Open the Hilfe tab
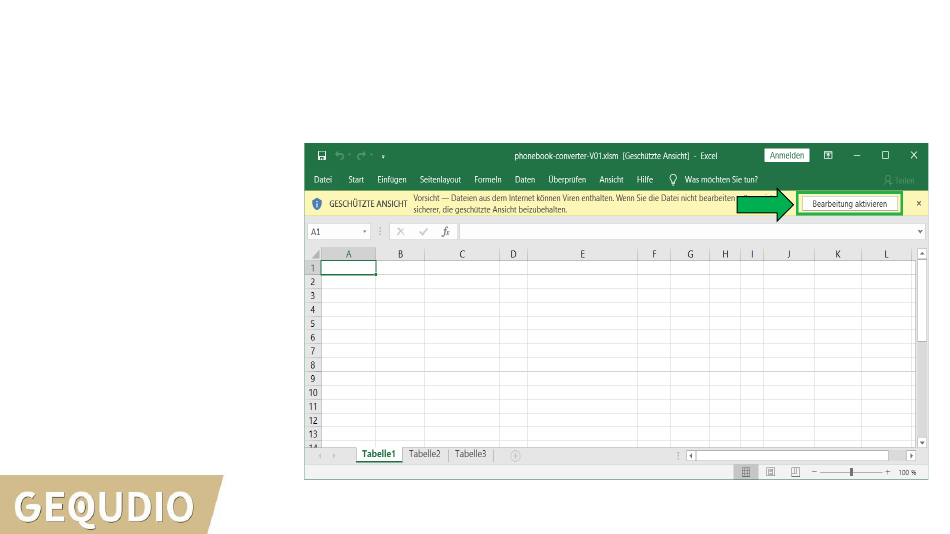Image resolution: width=950 pixels, height=534 pixels. click(645, 179)
